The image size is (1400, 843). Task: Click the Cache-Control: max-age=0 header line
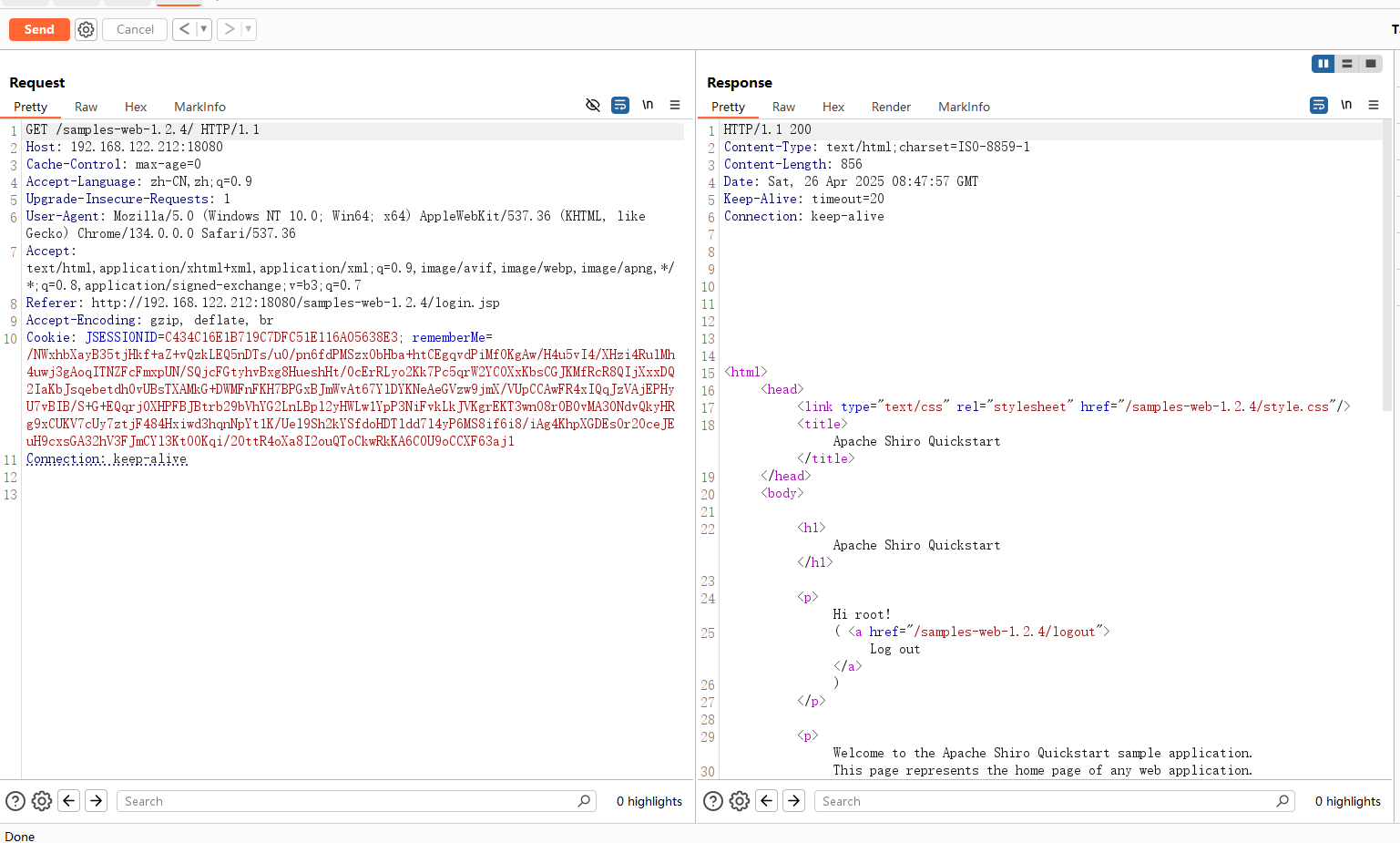tap(113, 164)
